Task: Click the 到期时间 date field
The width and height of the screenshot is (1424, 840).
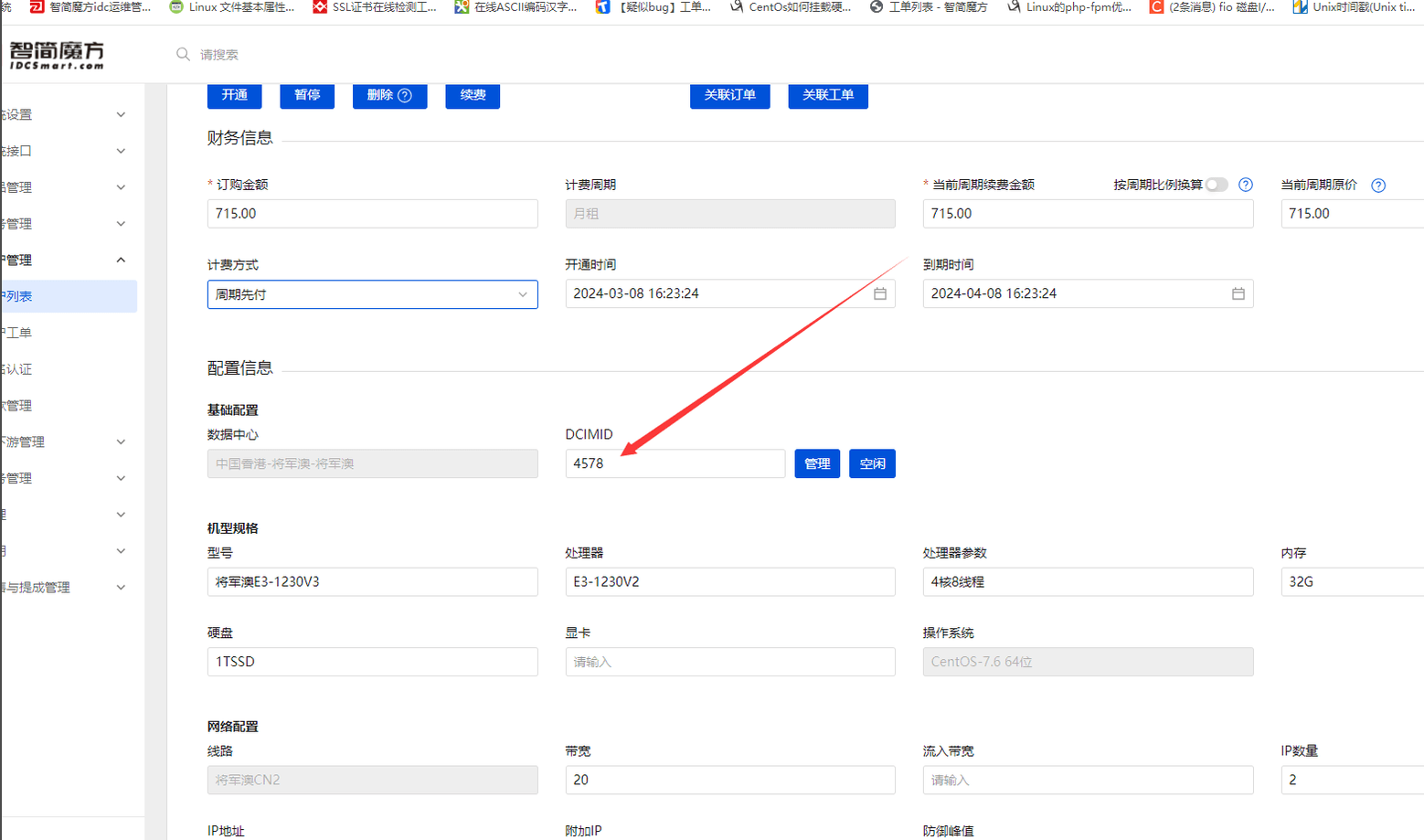Action: click(x=1088, y=293)
